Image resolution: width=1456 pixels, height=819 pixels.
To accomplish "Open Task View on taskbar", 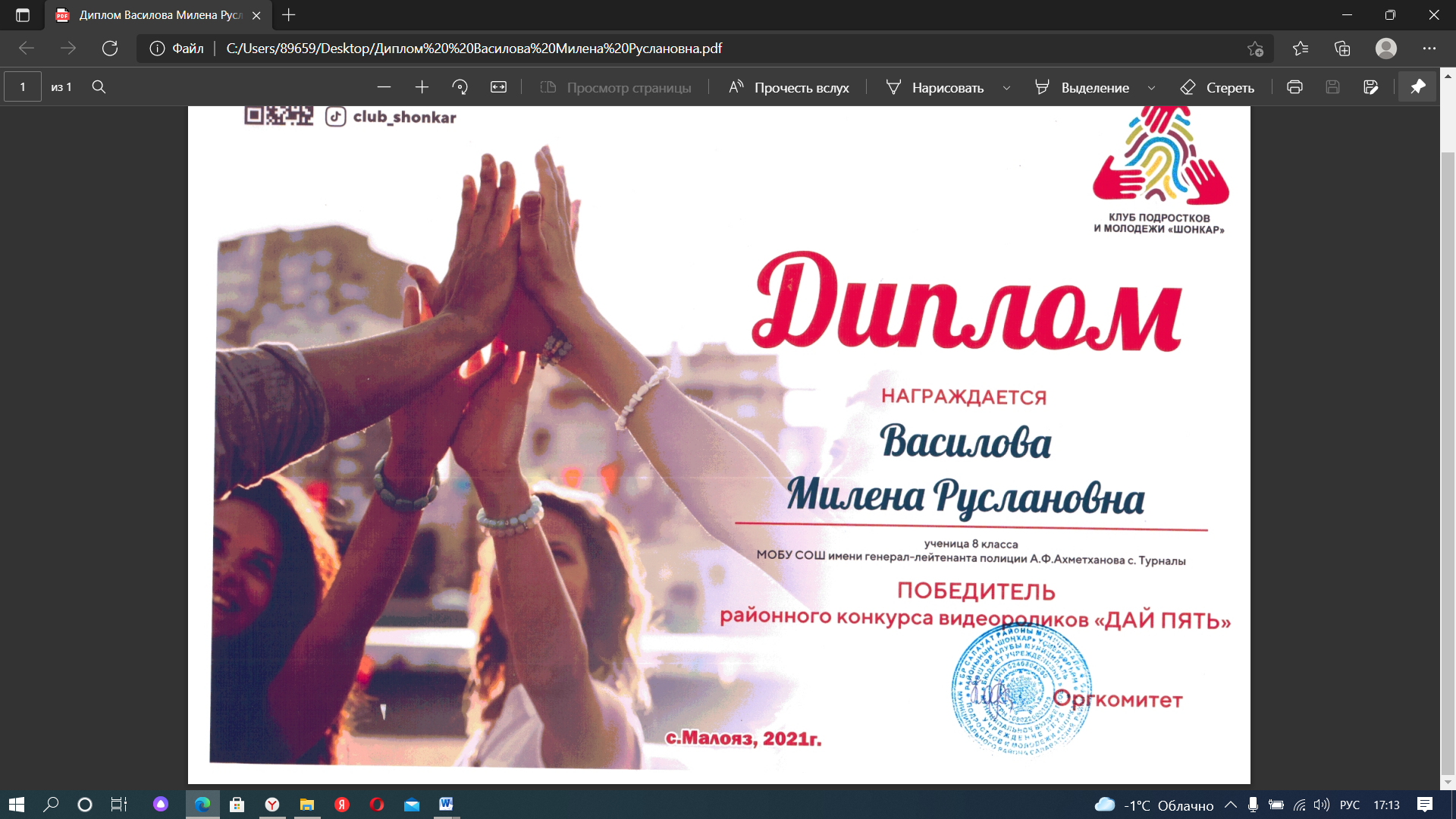I will pyautogui.click(x=119, y=805).
